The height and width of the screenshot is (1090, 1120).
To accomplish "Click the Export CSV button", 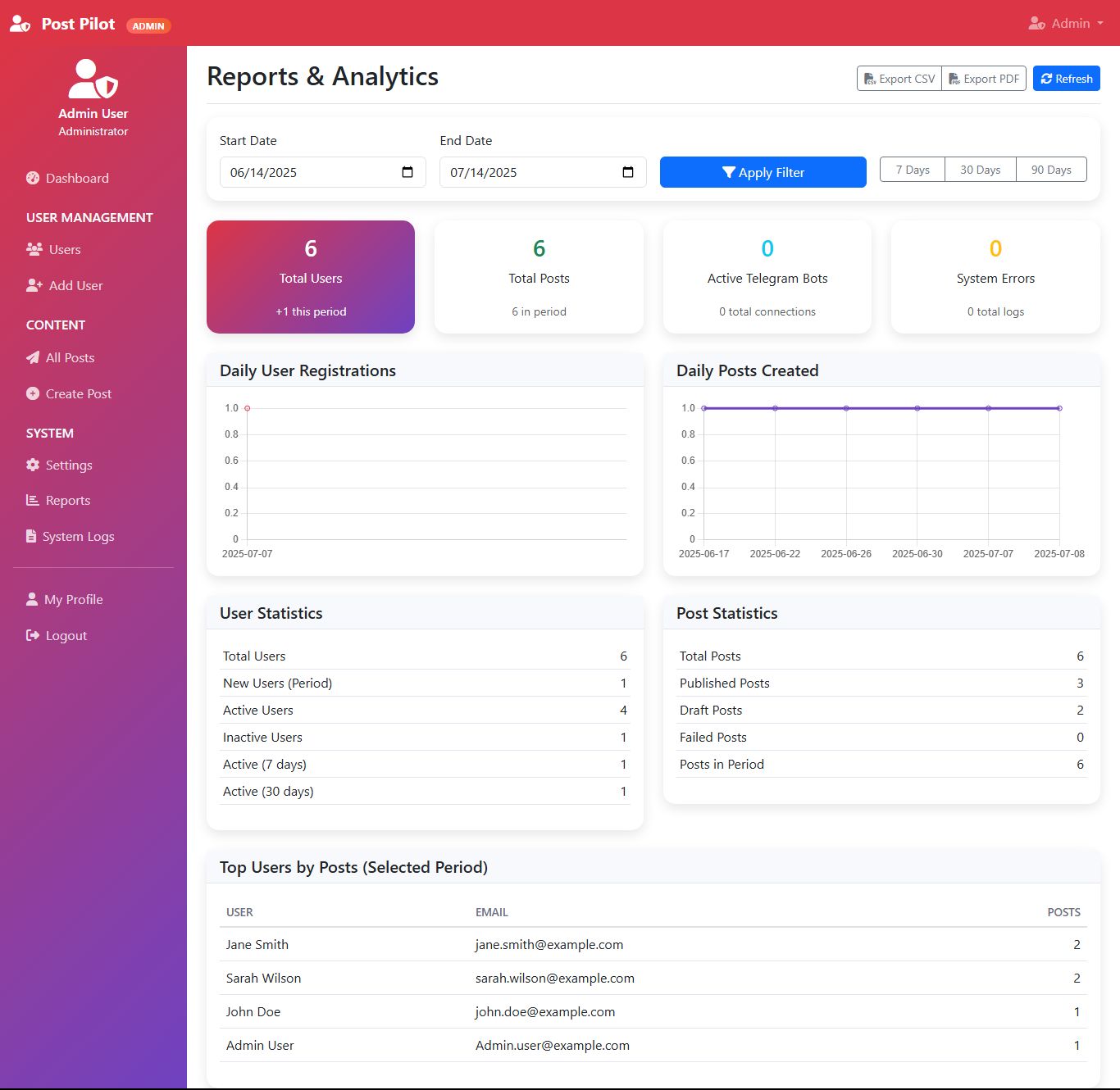I will click(x=899, y=79).
